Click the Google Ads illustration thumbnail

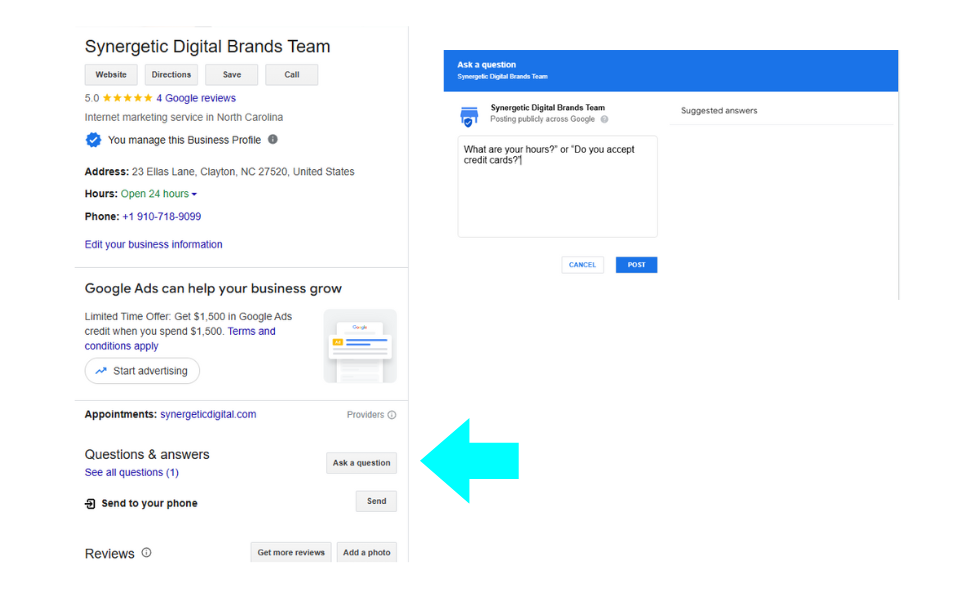point(360,346)
